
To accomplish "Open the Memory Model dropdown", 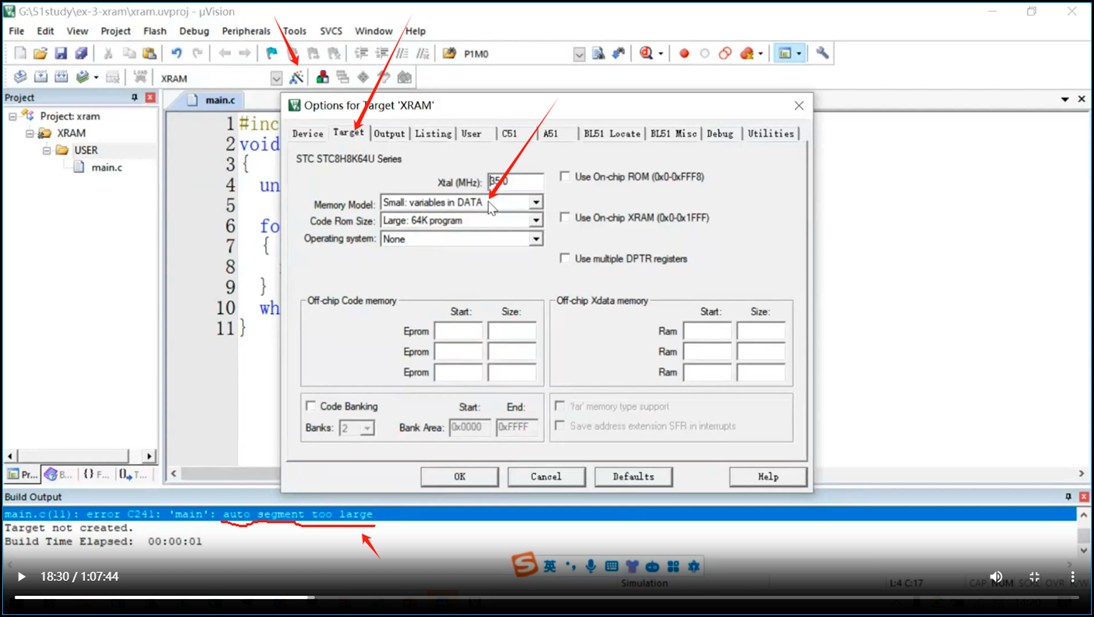I will click(x=535, y=202).
